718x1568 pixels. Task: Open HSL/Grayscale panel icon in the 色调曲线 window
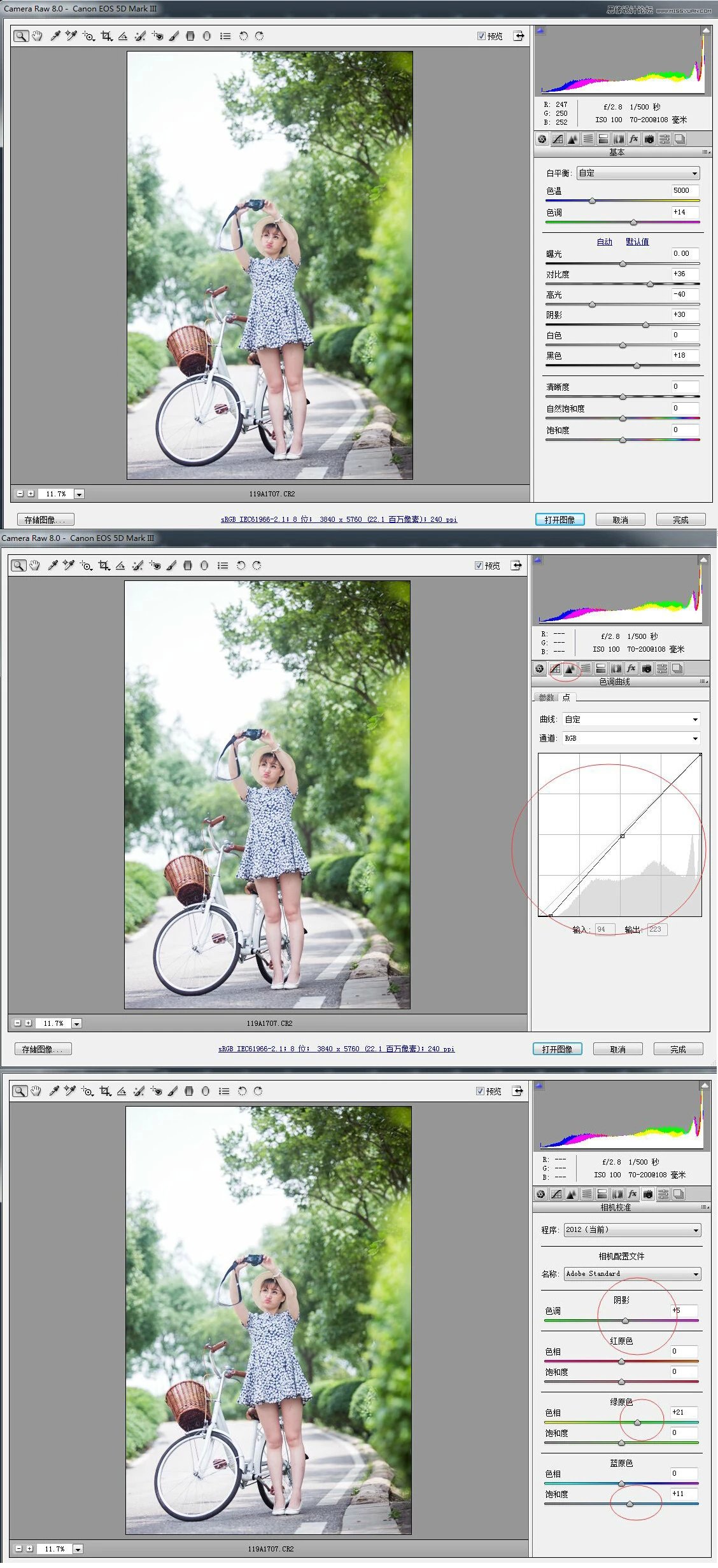coord(585,669)
